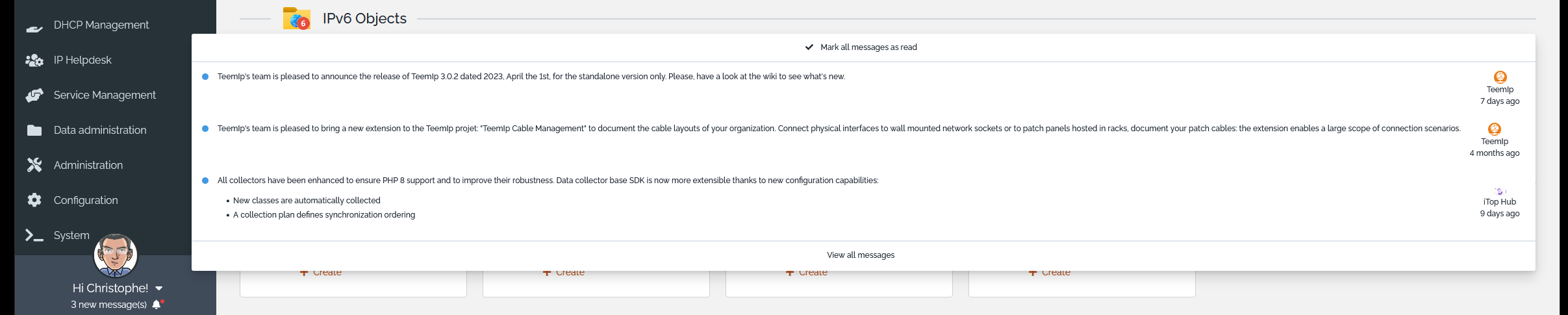Toggle unread dot on Cable Management message
The height and width of the screenshot is (315, 1568).
coord(205,129)
